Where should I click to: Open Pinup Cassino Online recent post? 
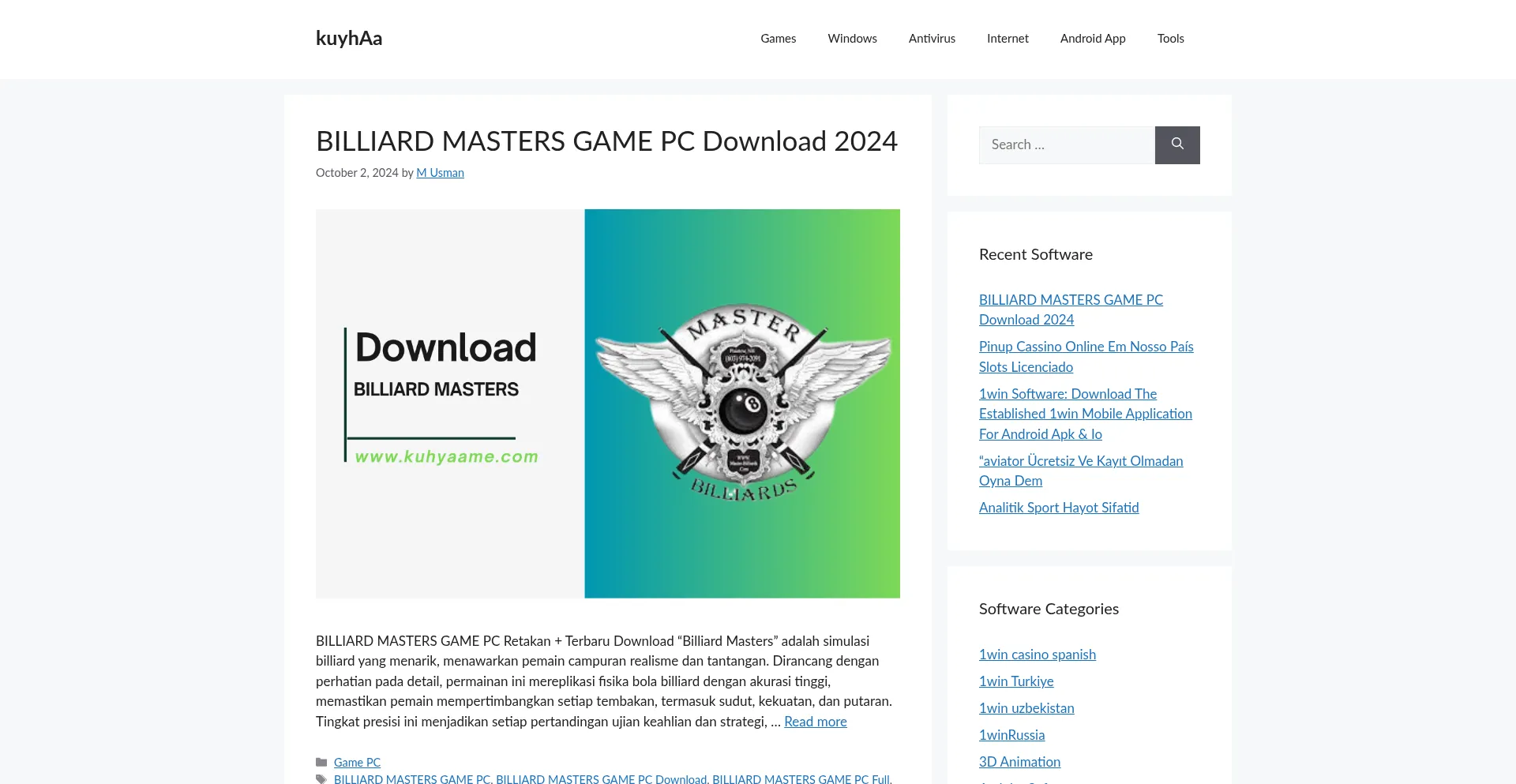[x=1086, y=356]
